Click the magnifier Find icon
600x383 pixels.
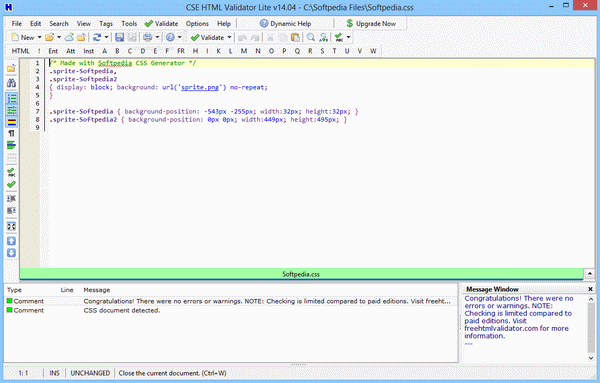(311, 37)
